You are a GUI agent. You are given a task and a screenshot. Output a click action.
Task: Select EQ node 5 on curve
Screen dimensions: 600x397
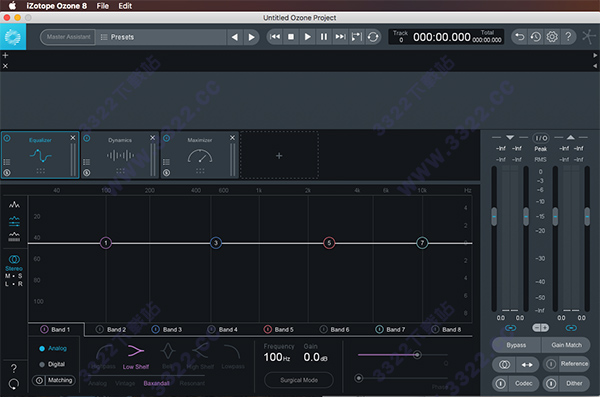coord(329,243)
